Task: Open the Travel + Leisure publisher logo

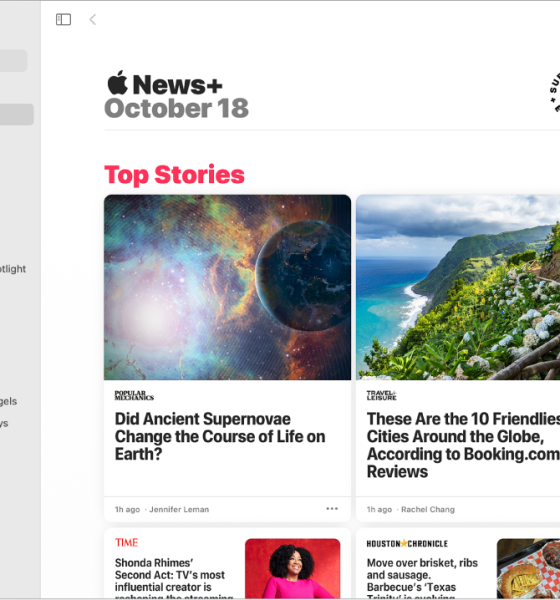Action: [x=382, y=395]
